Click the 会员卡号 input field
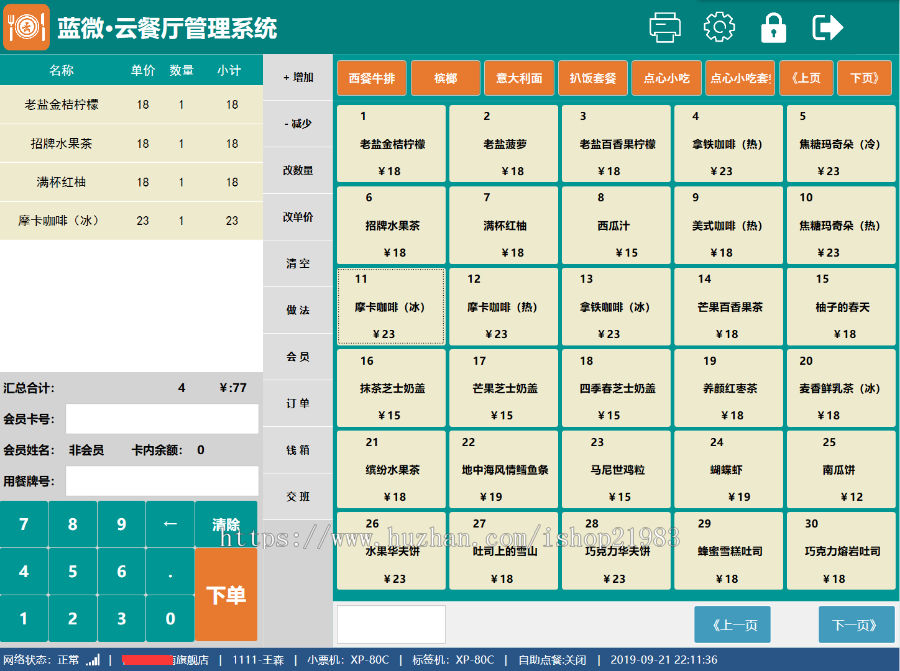900x671 pixels. click(161, 419)
